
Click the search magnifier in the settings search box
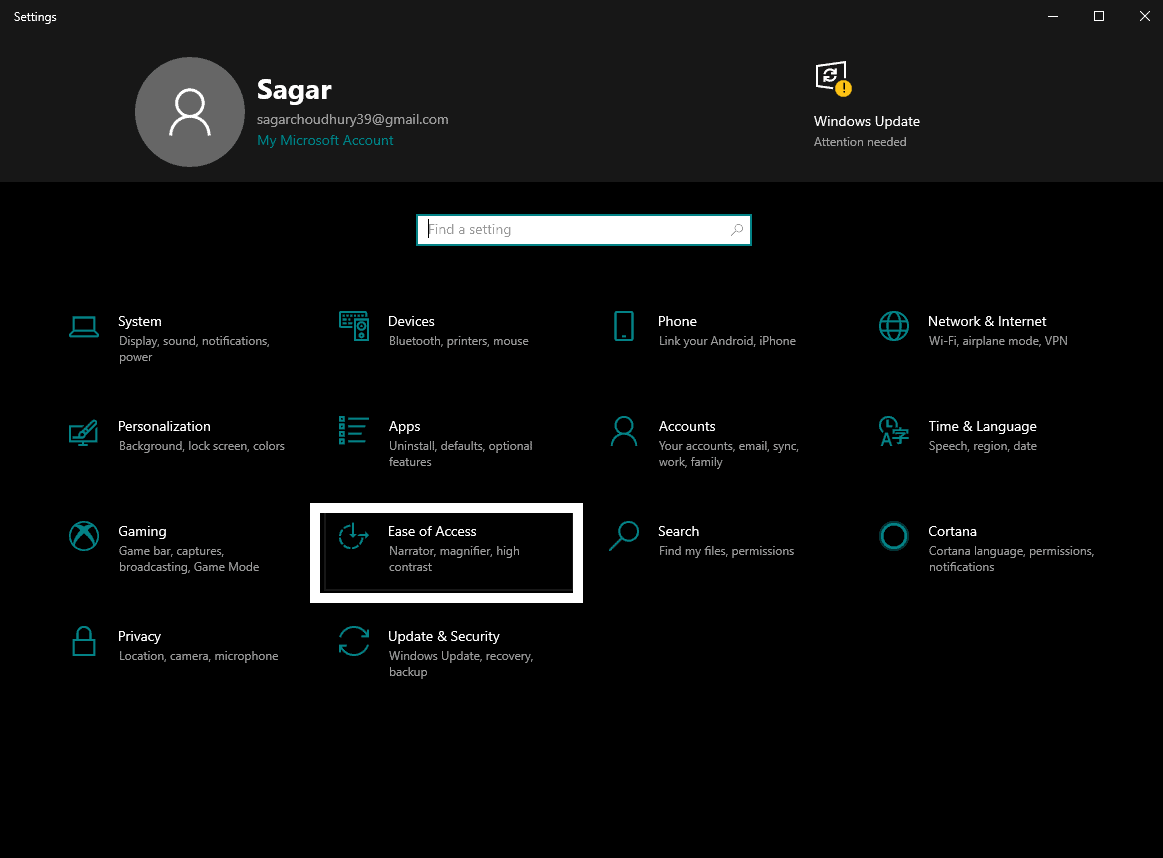point(737,229)
